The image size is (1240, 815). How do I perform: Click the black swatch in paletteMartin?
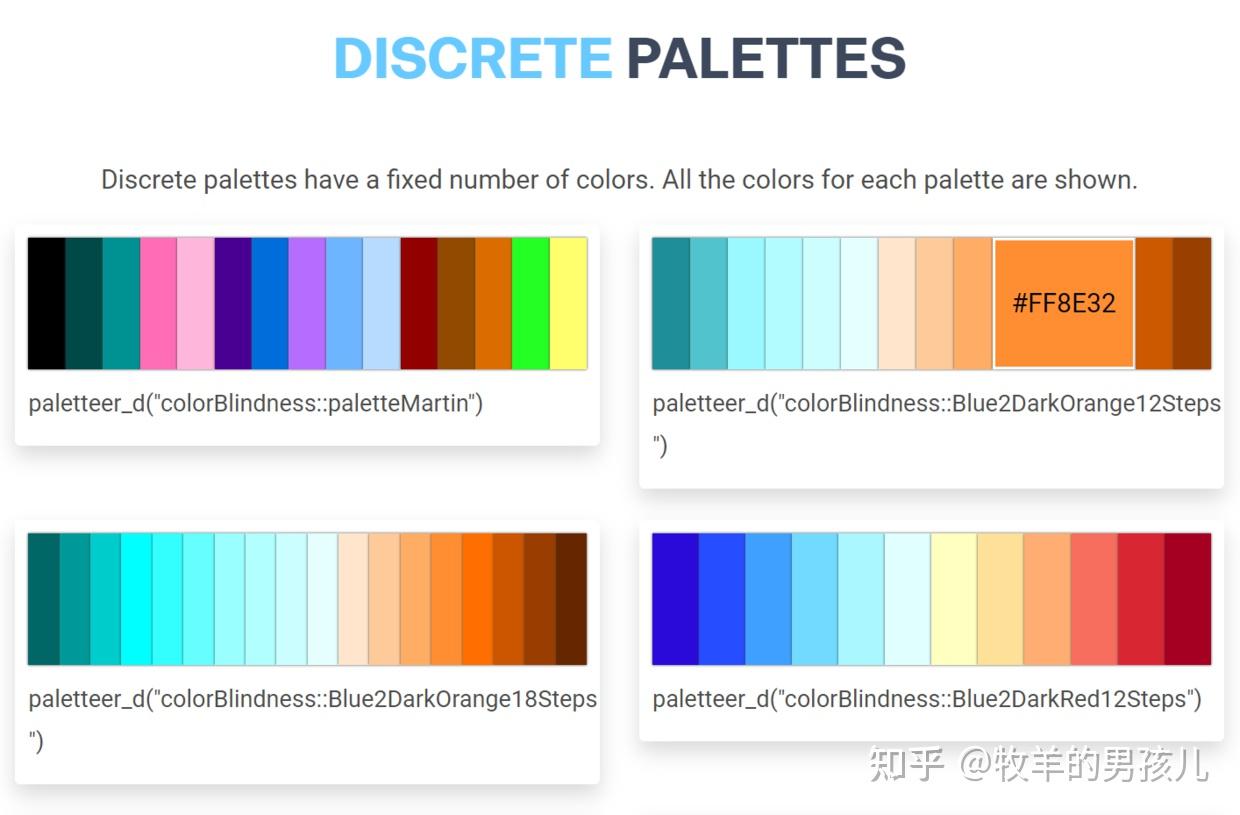[x=46, y=303]
